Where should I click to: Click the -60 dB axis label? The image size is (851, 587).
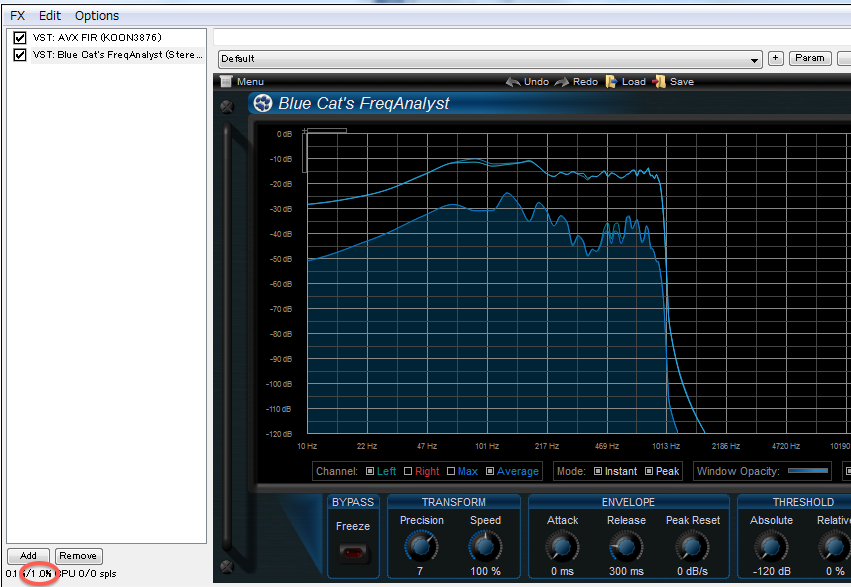tap(281, 284)
